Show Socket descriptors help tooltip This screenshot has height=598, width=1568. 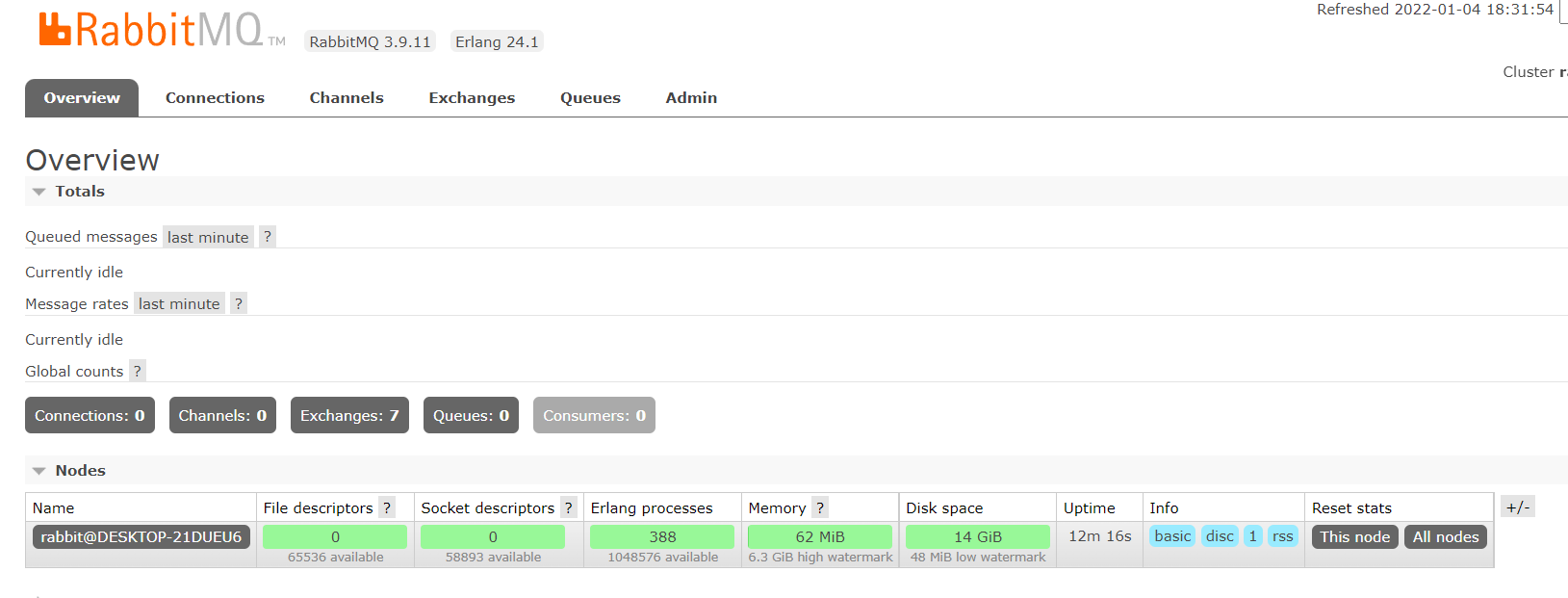click(569, 508)
